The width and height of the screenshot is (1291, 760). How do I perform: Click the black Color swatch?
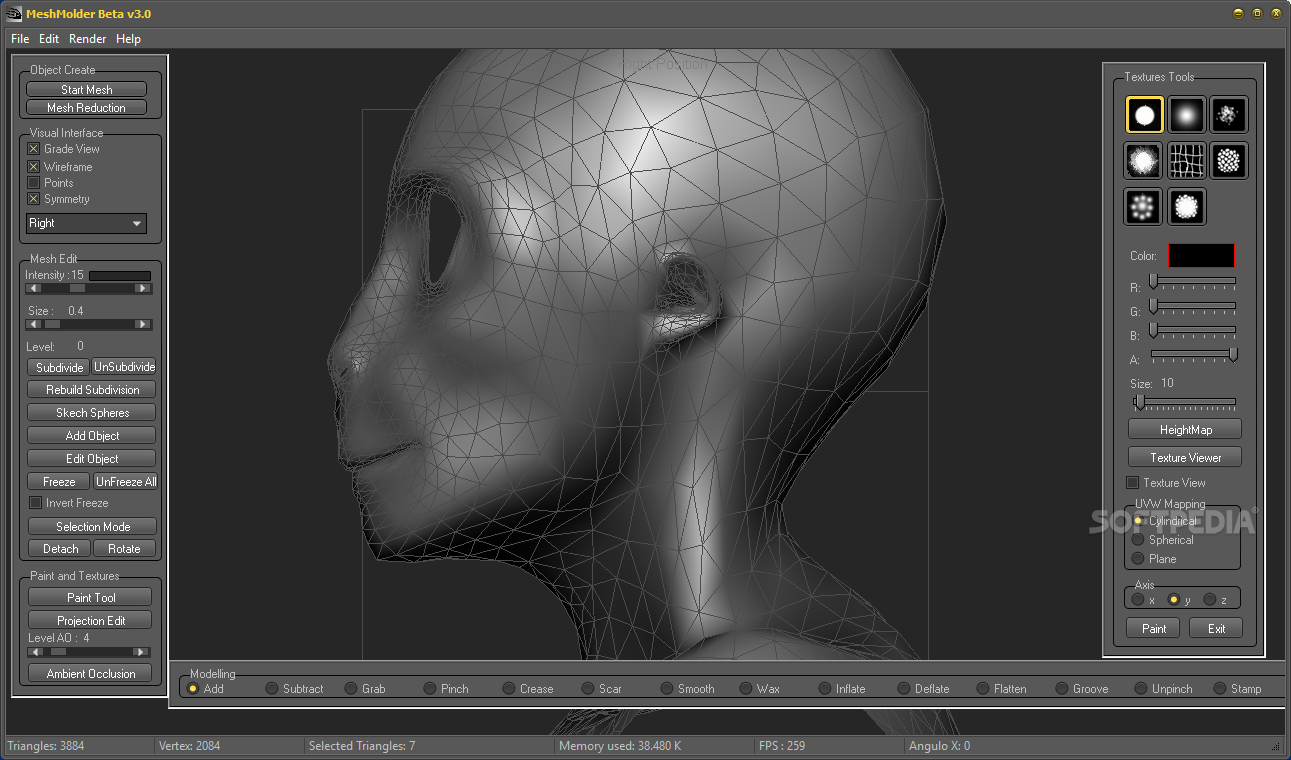pyautogui.click(x=1202, y=255)
